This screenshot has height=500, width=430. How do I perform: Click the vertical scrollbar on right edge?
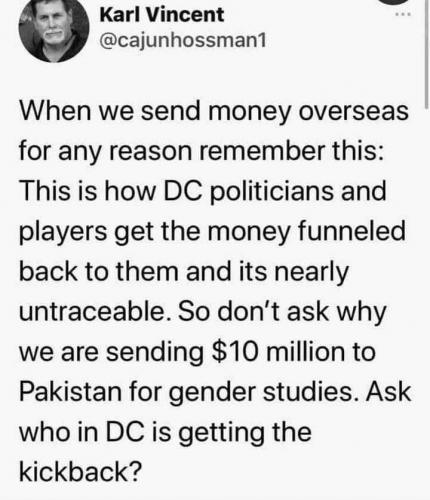426,53
